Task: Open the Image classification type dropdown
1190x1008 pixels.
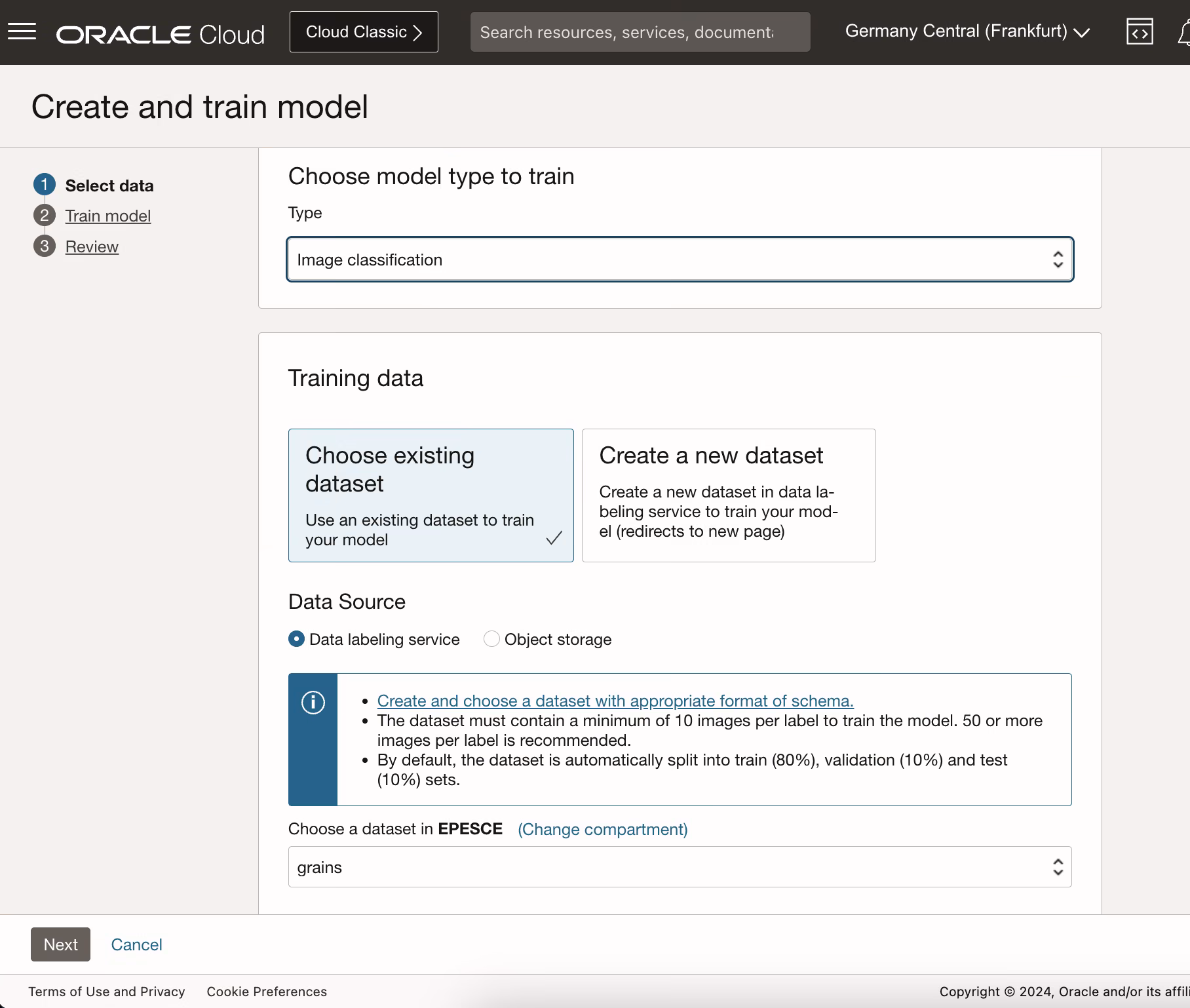Action: [x=680, y=260]
